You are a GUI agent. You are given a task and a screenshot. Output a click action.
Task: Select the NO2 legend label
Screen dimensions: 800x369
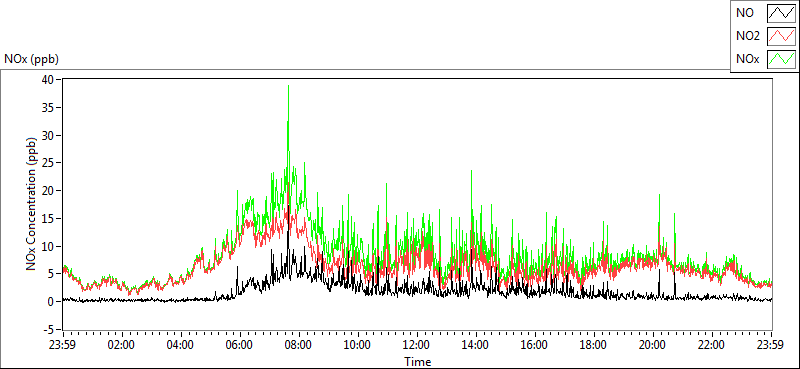(x=748, y=36)
